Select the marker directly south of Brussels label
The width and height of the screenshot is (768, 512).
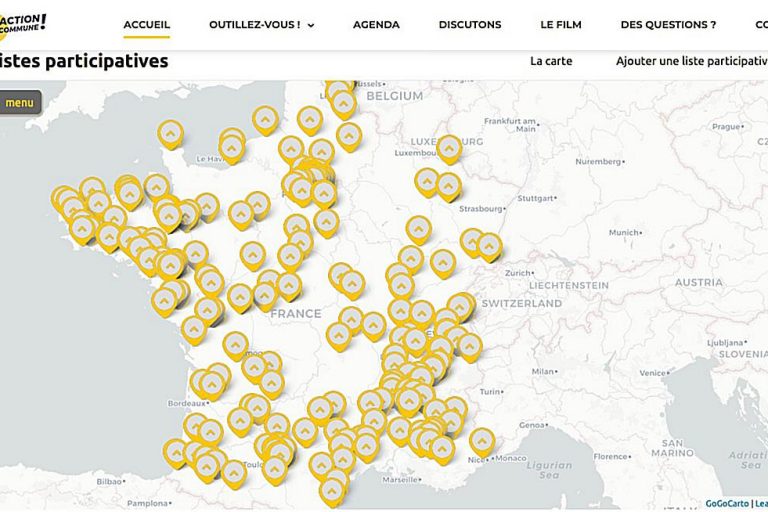[x=343, y=103]
